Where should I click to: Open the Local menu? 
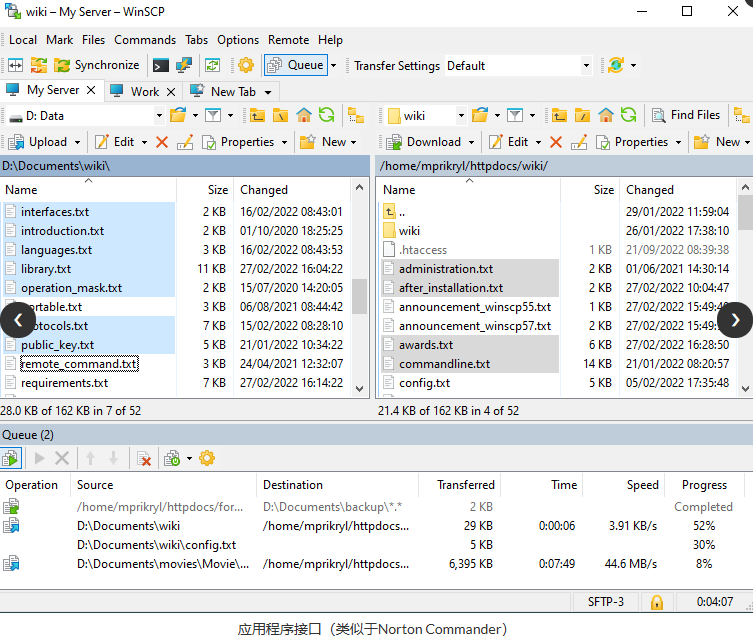(x=23, y=40)
